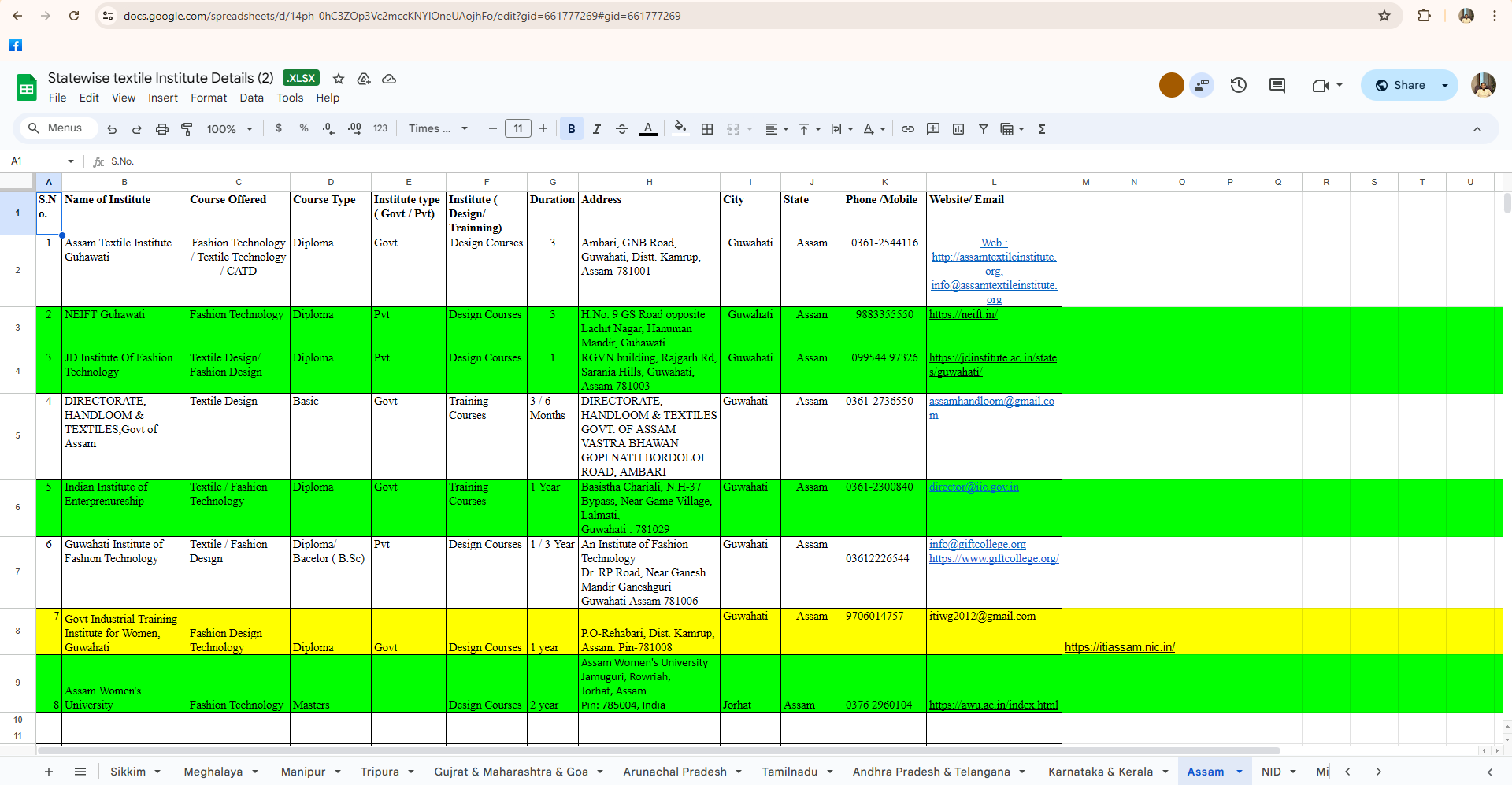Open the itiassam.nic.in link
This screenshot has height=785, width=1512.
point(1120,647)
